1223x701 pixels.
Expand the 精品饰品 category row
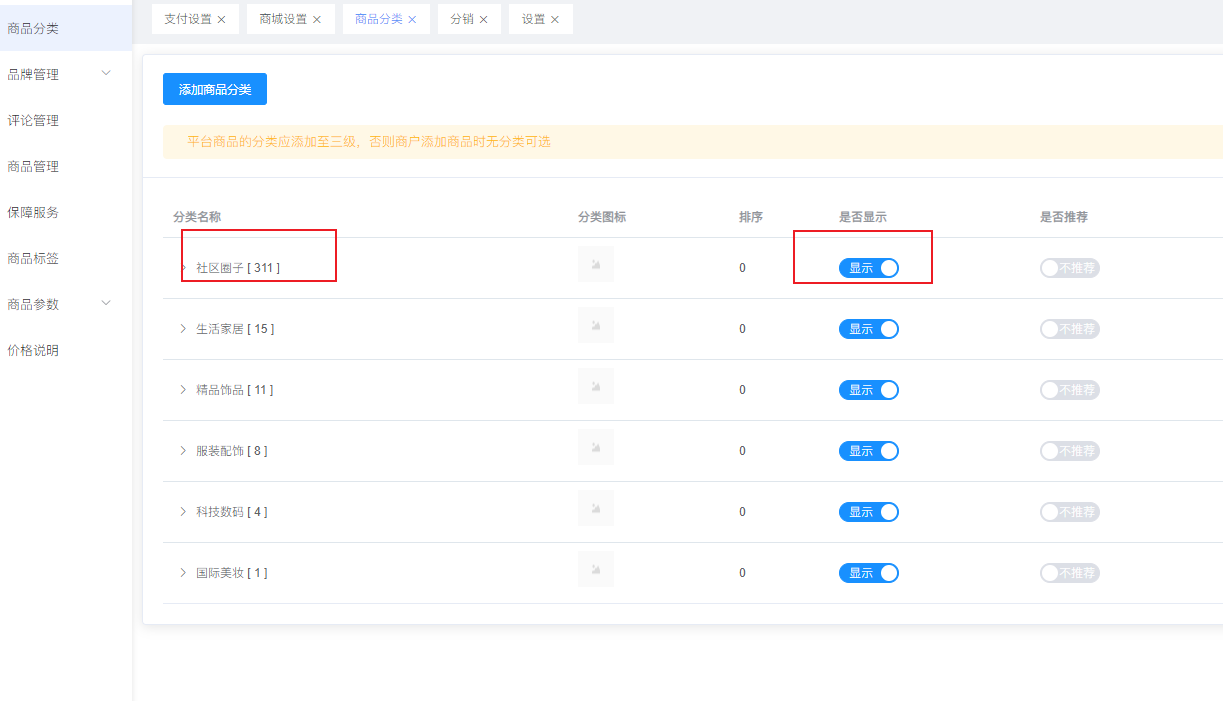[x=184, y=390]
